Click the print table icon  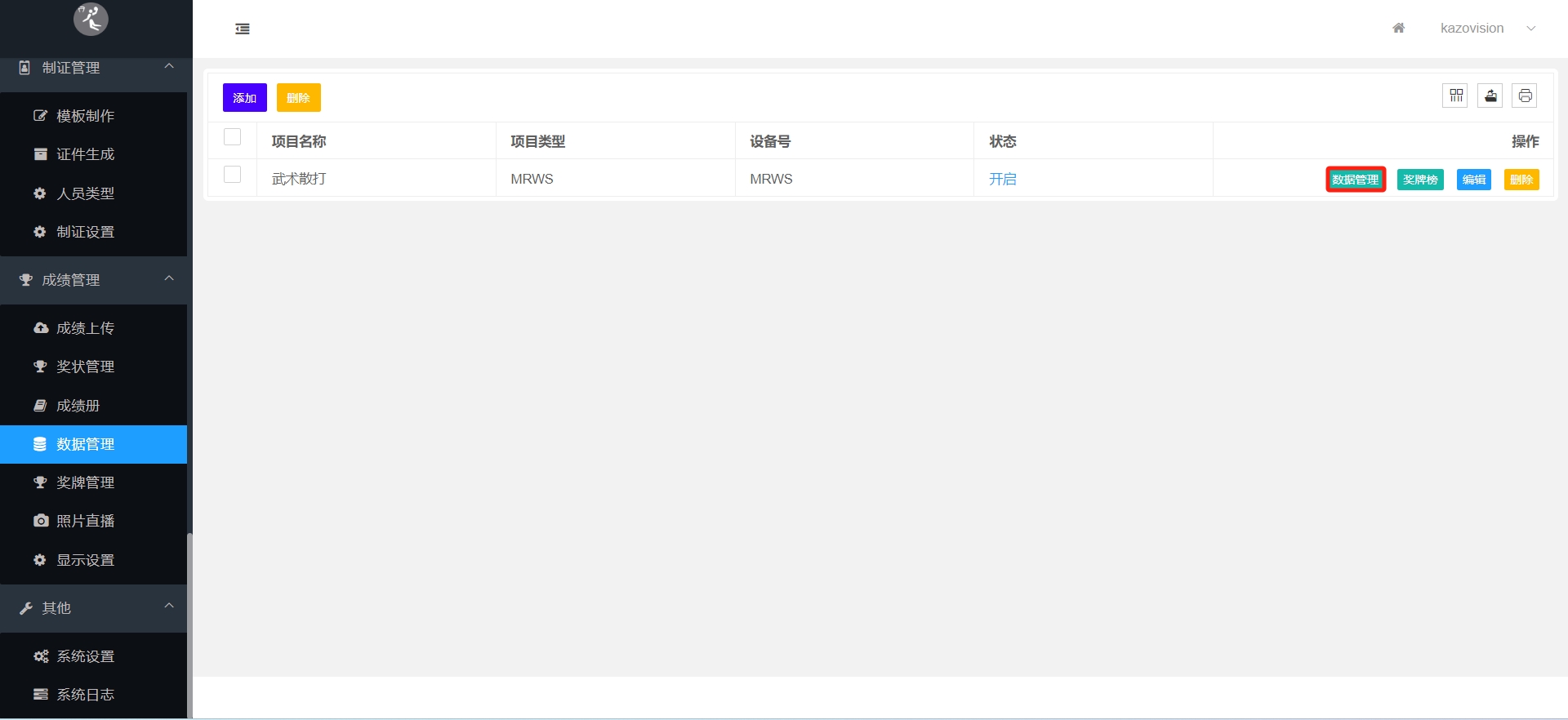[1525, 96]
